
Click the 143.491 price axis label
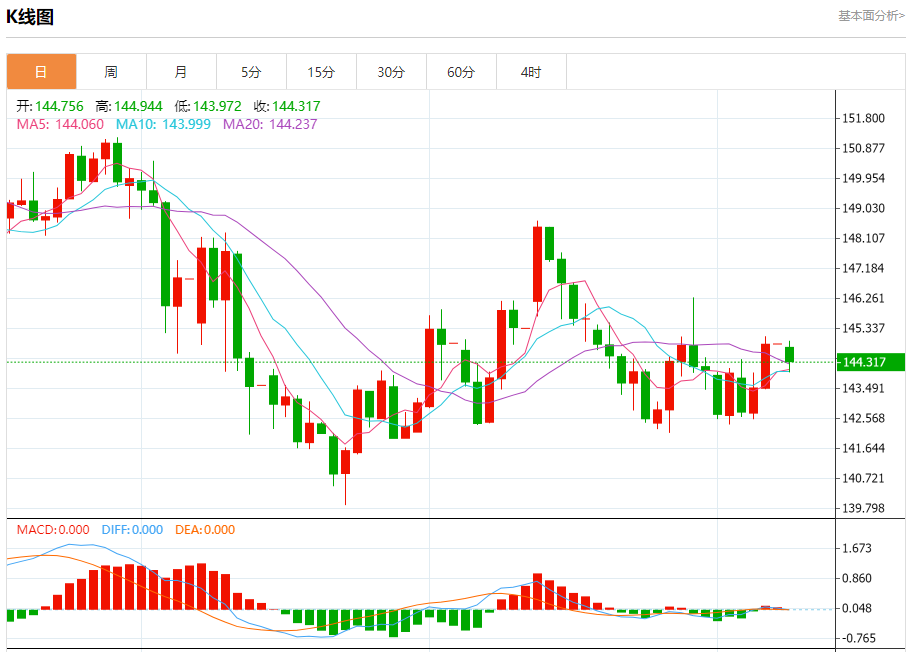click(x=864, y=388)
